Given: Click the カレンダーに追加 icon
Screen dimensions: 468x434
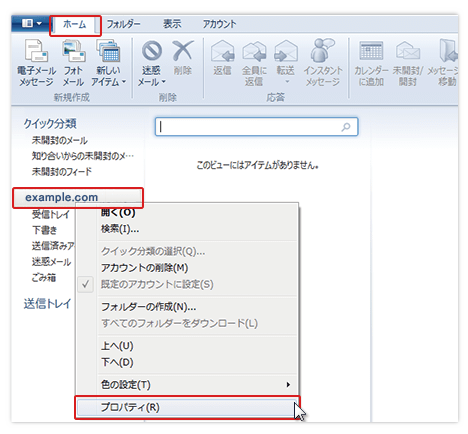Looking at the screenshot, I should (371, 50).
